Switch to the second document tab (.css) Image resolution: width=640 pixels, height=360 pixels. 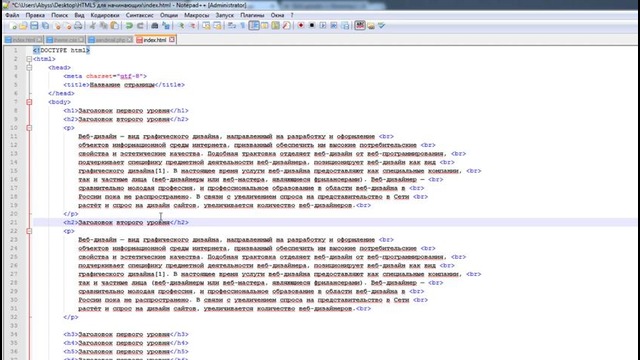(x=65, y=40)
